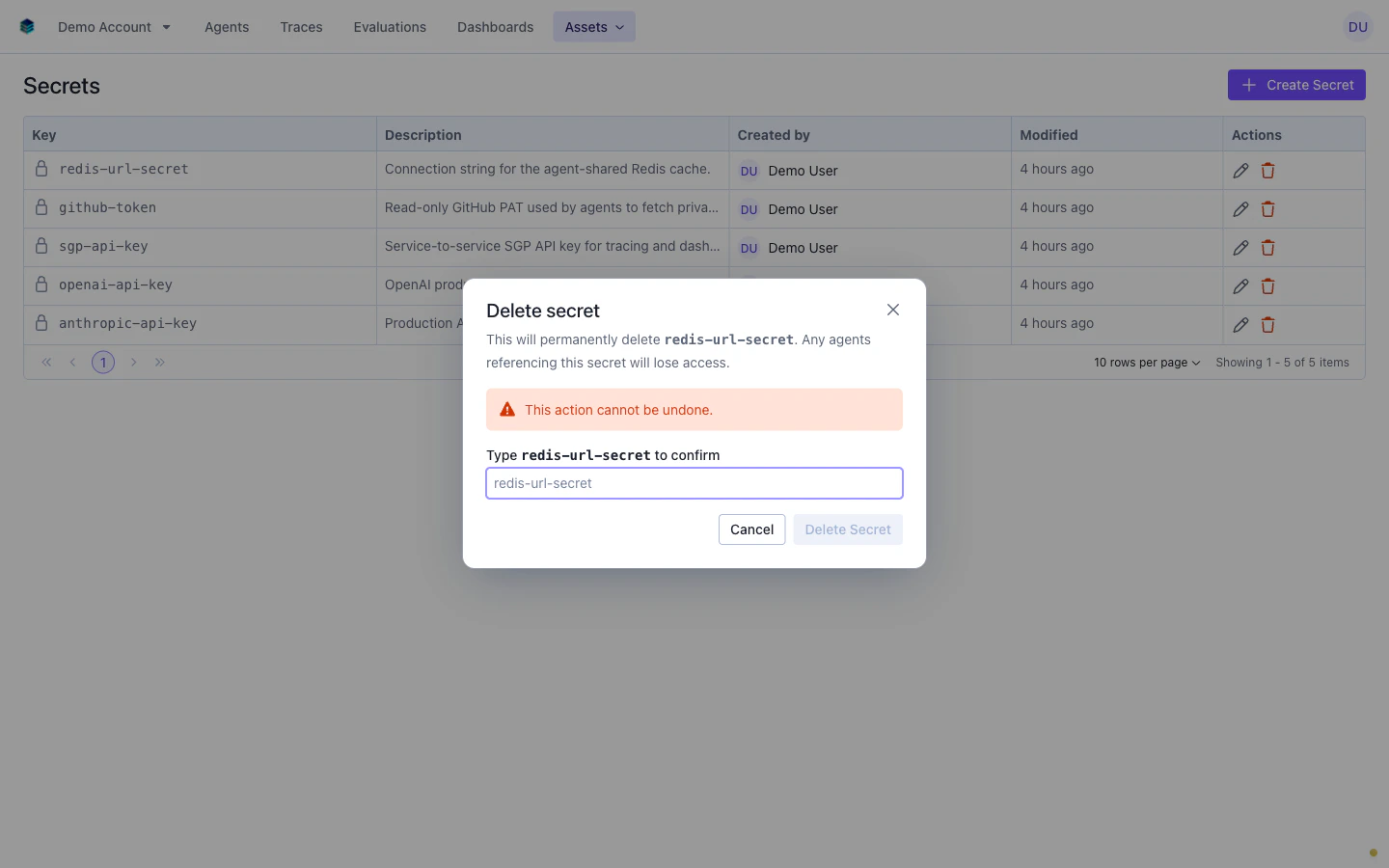Focus the confirmation text input field
1389x868 pixels.
coord(694,483)
